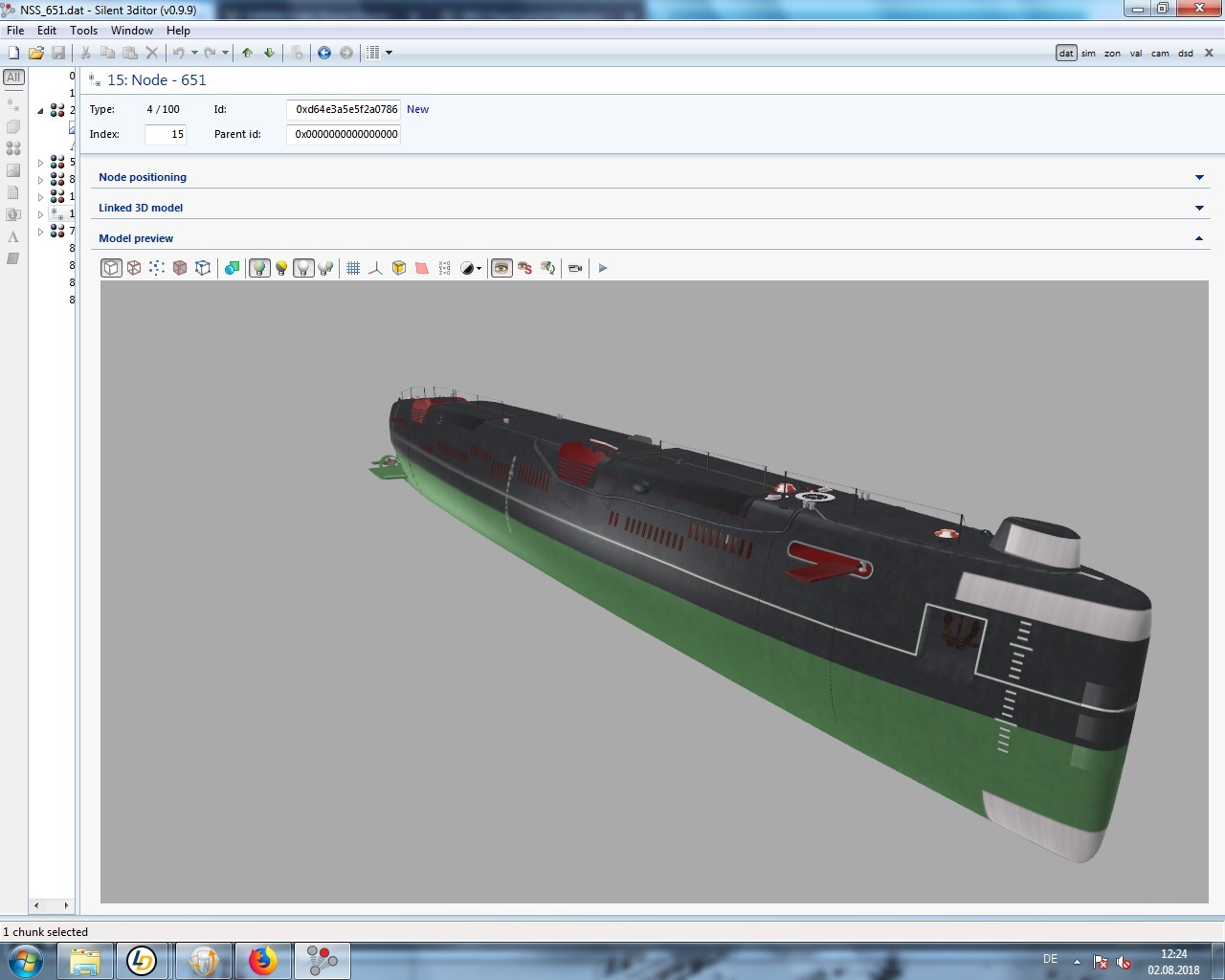Image resolution: width=1225 pixels, height=980 pixels.
Task: Click the camera icon in preview toolbar
Action: [x=575, y=268]
